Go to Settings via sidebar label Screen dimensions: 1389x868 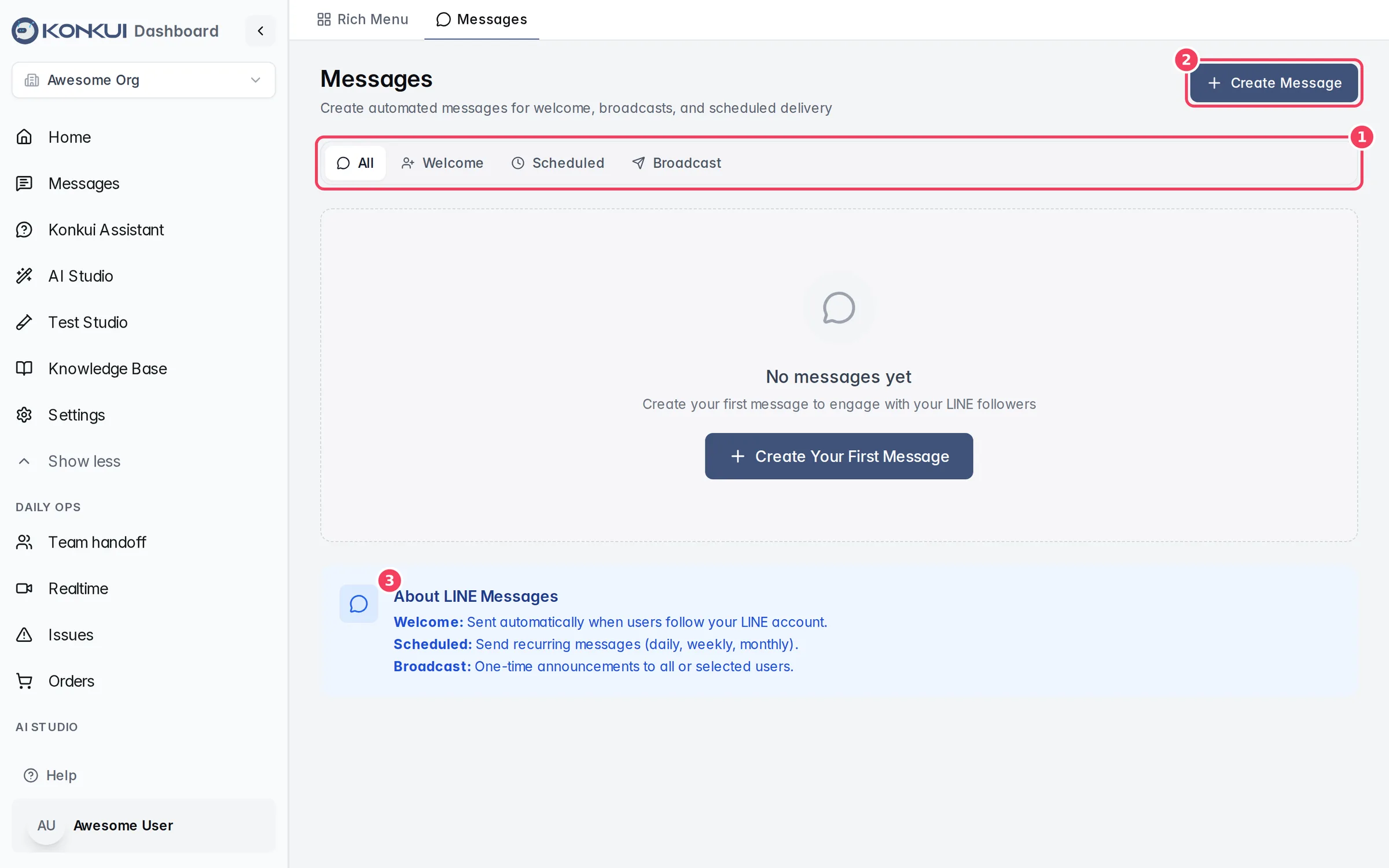[76, 415]
